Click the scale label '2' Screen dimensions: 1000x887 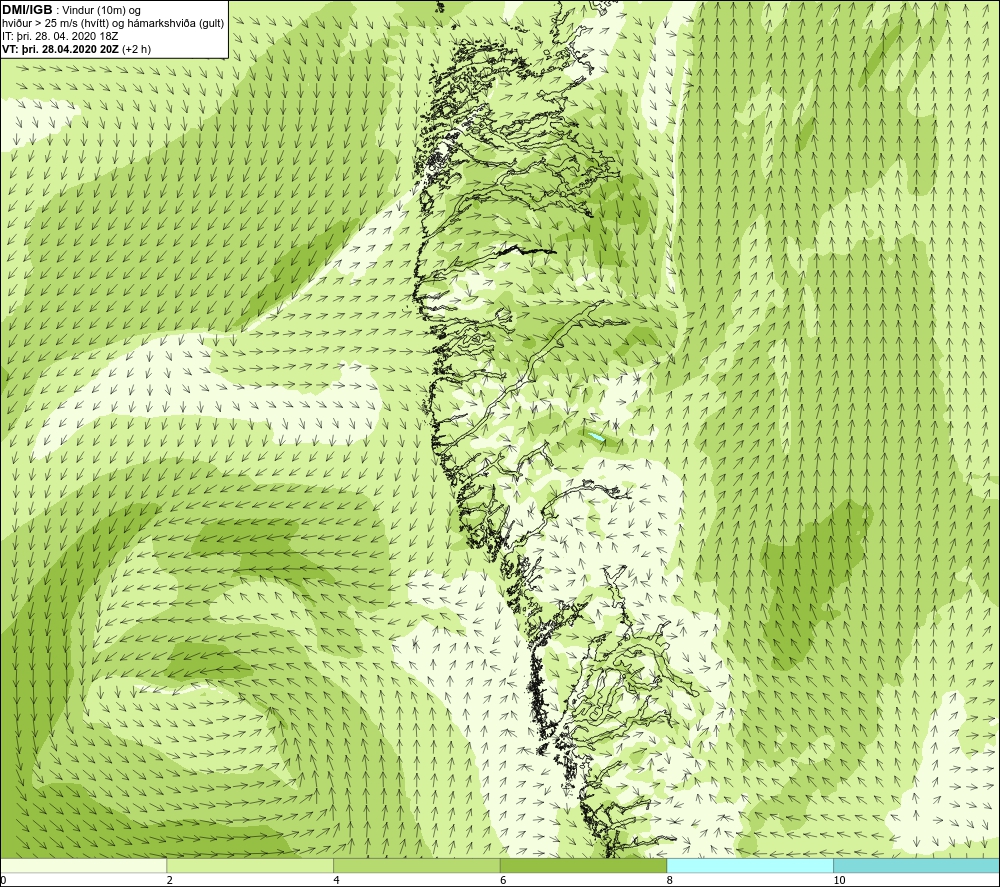pyautogui.click(x=170, y=880)
